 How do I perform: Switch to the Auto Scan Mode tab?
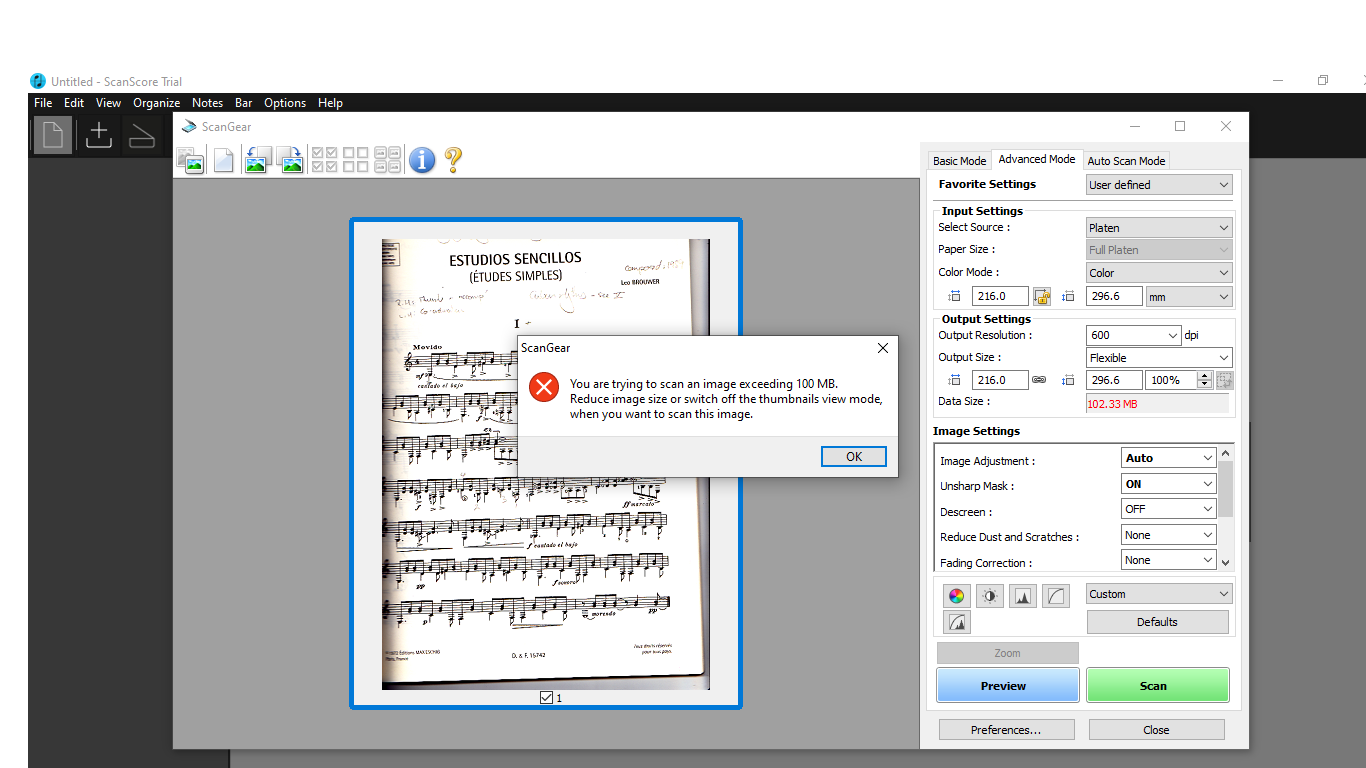1126,161
